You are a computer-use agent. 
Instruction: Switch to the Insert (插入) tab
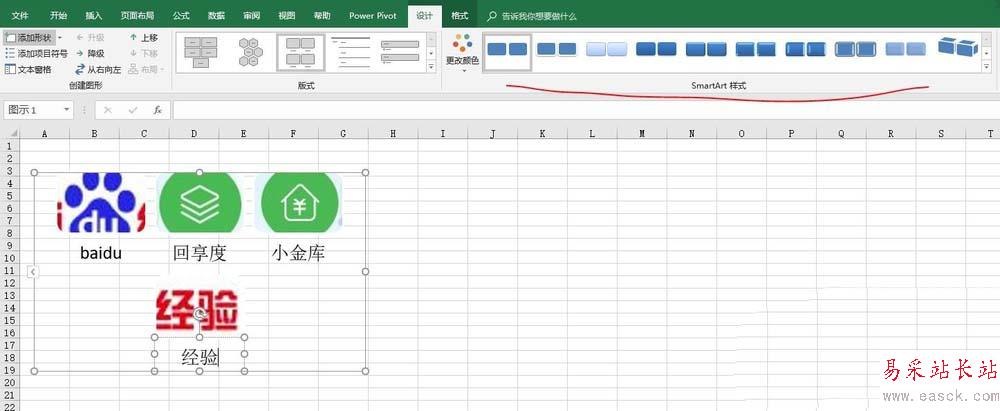click(x=94, y=16)
